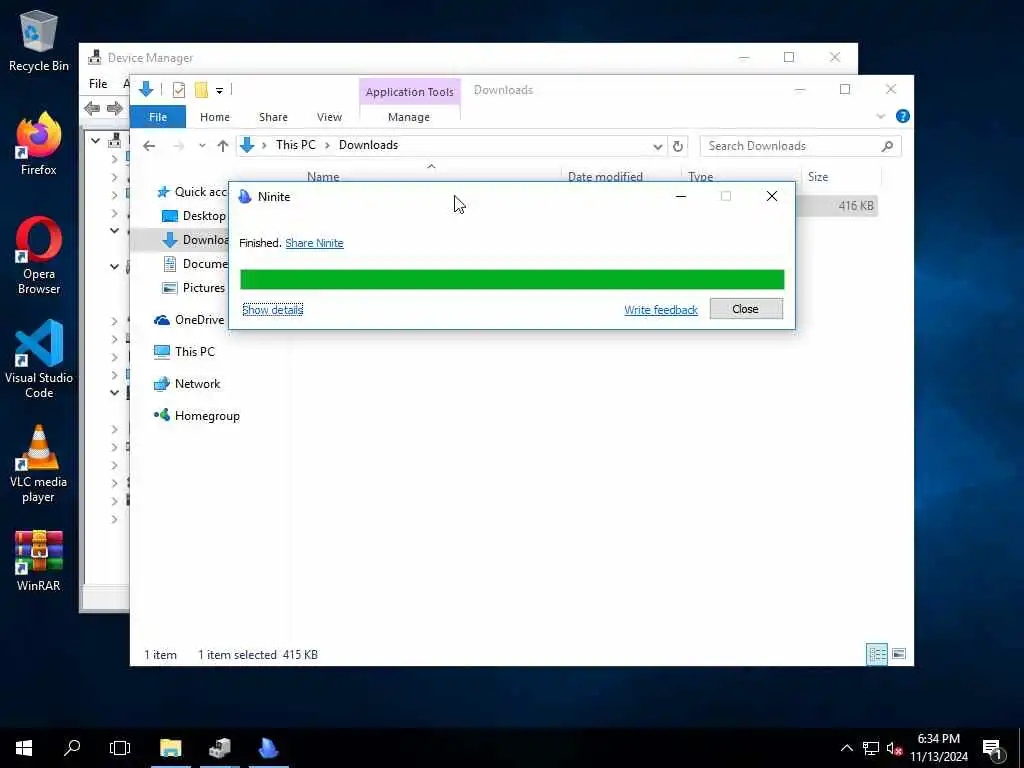Open VLC media player desktop shortcut
1024x768 pixels.
click(x=39, y=464)
